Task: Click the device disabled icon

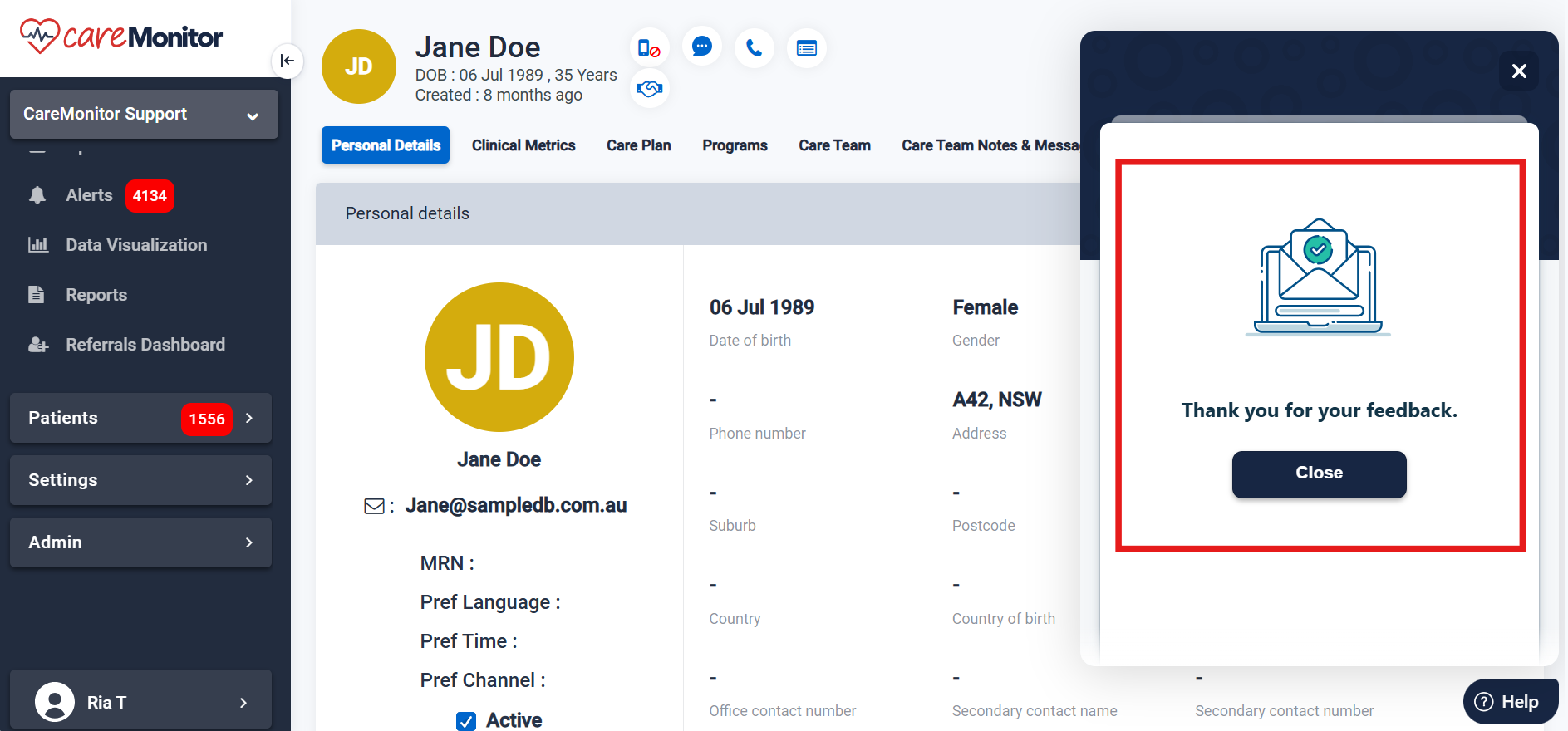Action: [x=649, y=48]
